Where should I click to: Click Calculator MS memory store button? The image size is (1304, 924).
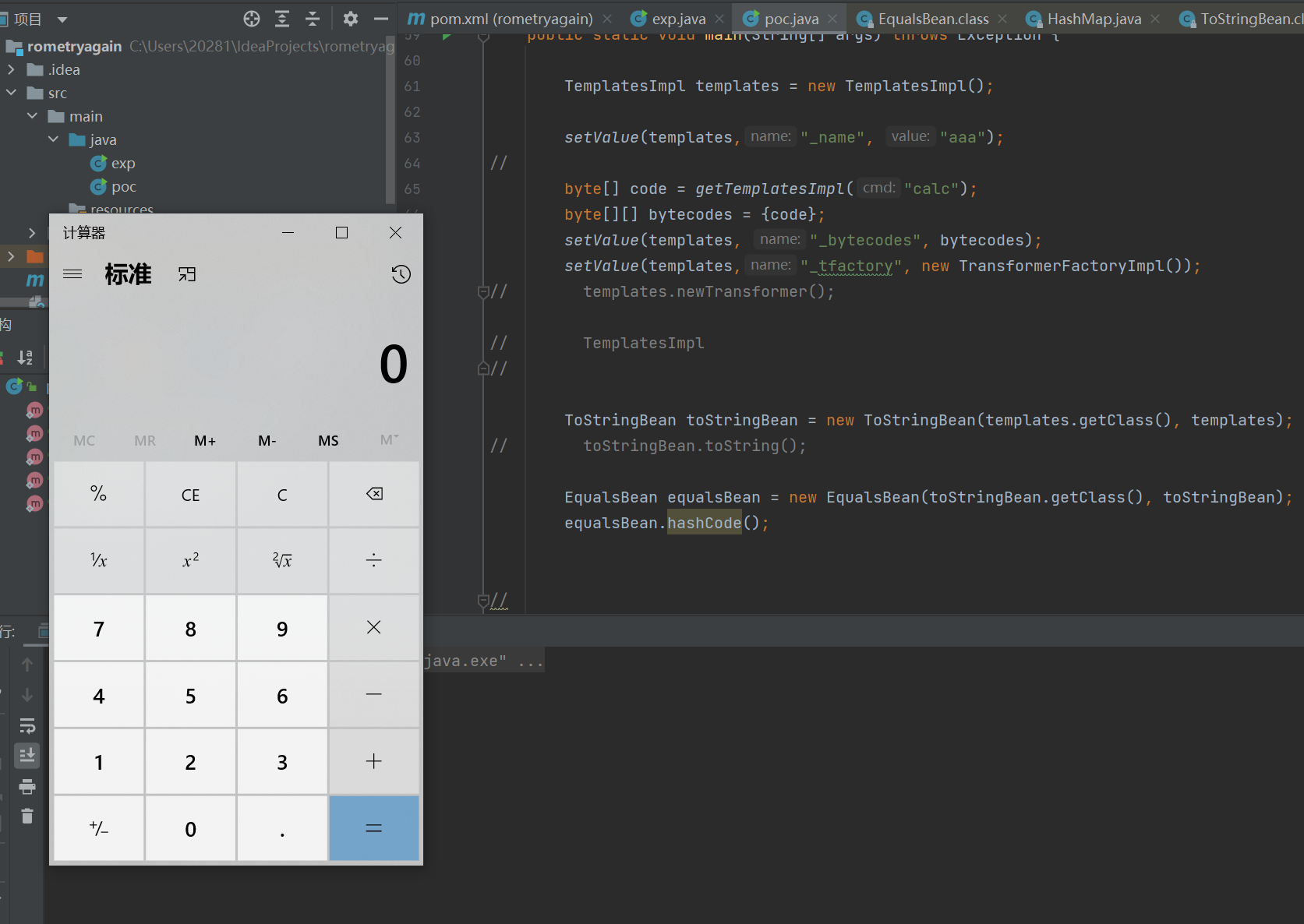pos(328,440)
